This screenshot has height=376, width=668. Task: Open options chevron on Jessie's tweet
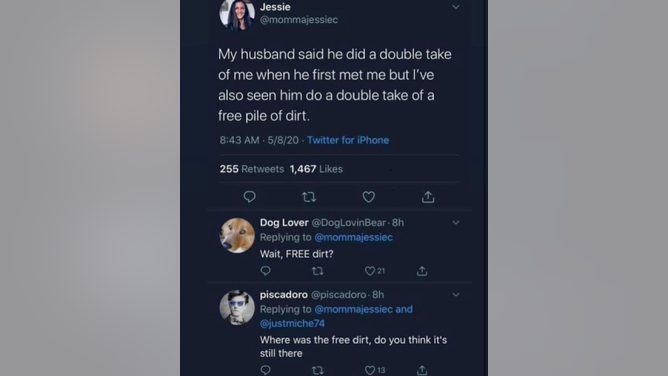pos(456,7)
